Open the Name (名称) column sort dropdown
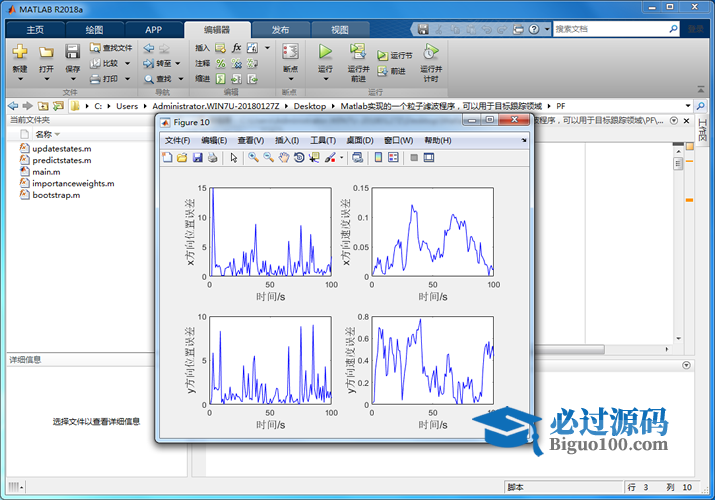 (57, 134)
